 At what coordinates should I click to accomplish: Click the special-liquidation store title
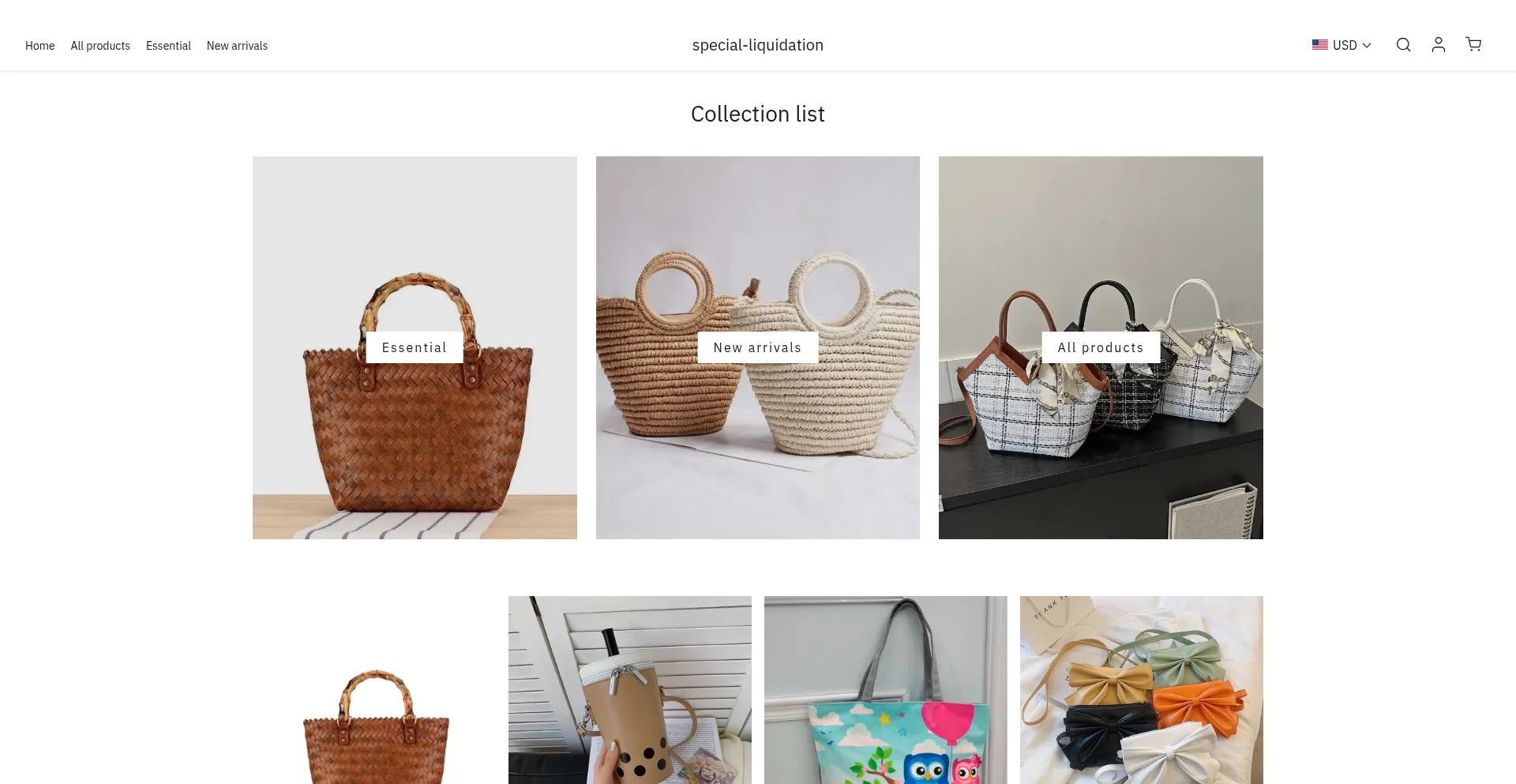point(758,45)
